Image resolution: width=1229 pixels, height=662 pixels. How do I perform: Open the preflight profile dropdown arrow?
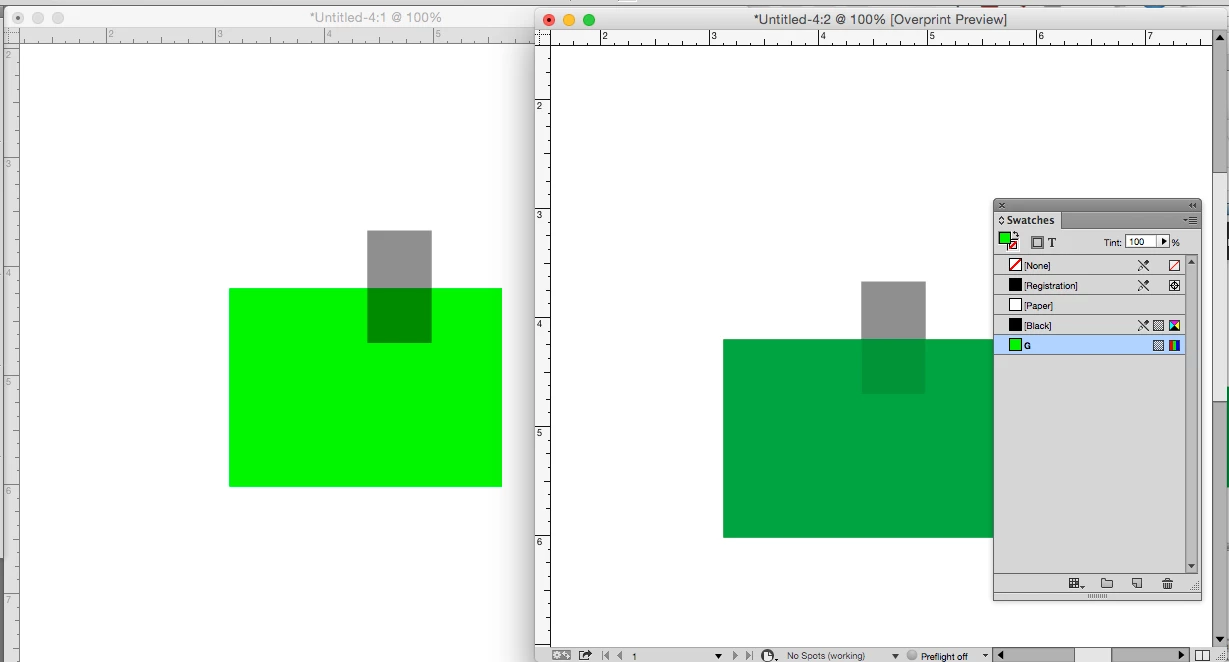click(895, 656)
